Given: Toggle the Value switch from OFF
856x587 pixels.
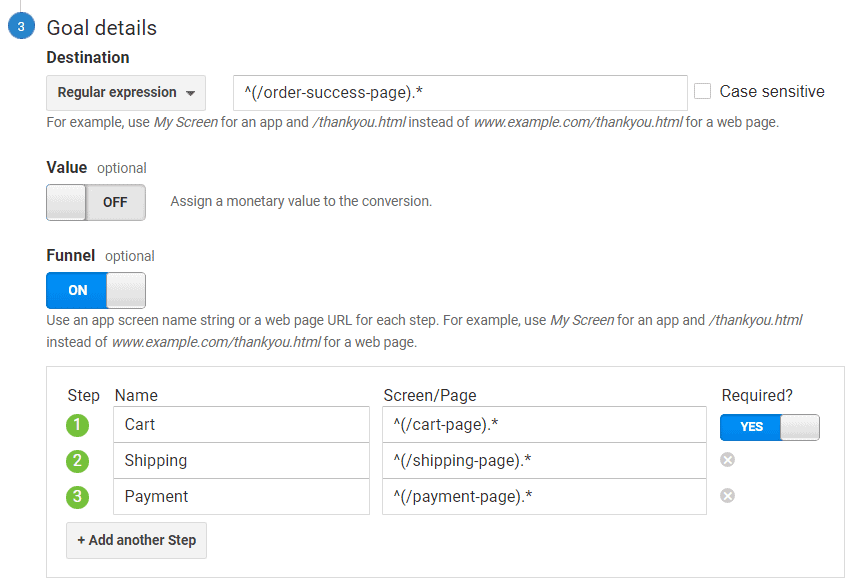Looking at the screenshot, I should pos(96,203).
